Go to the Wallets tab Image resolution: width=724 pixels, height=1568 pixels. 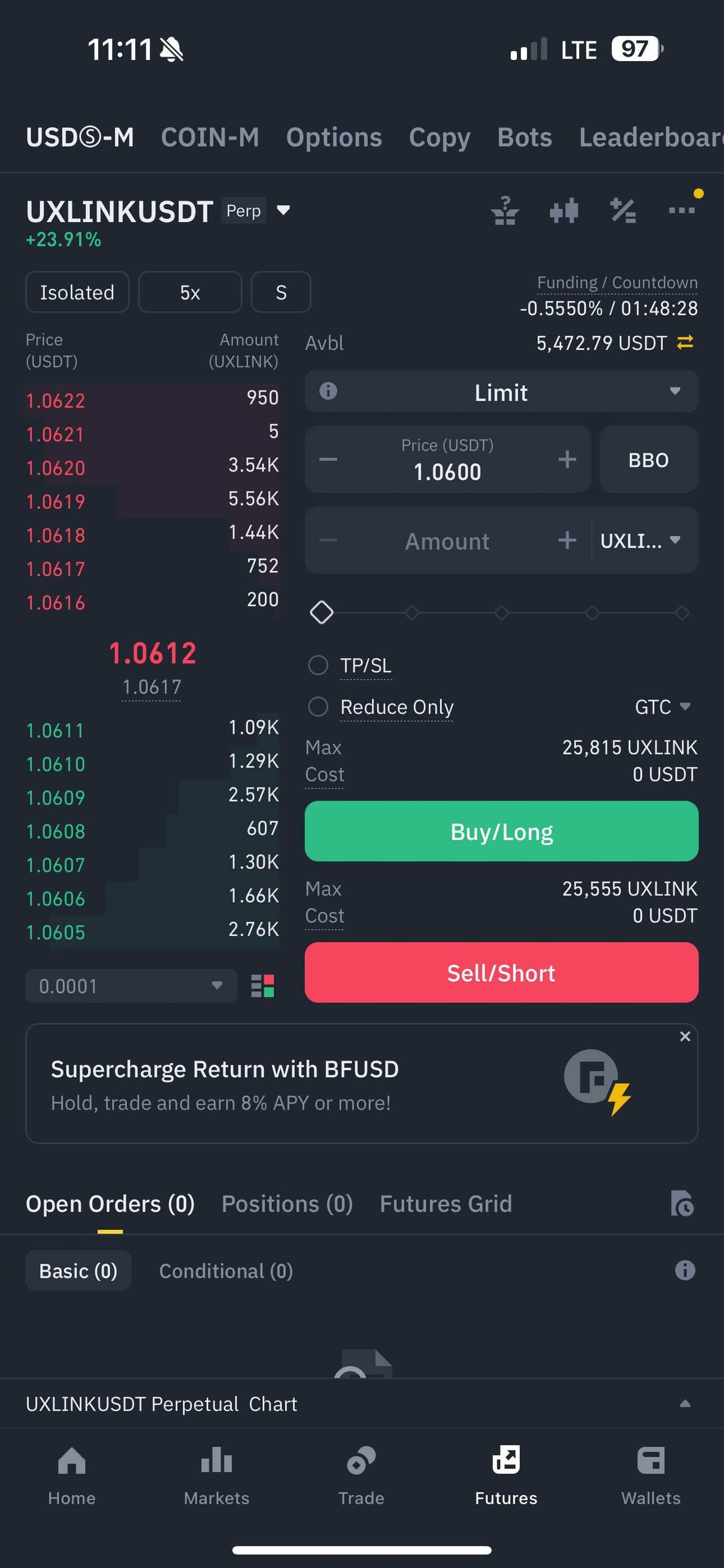(650, 1474)
